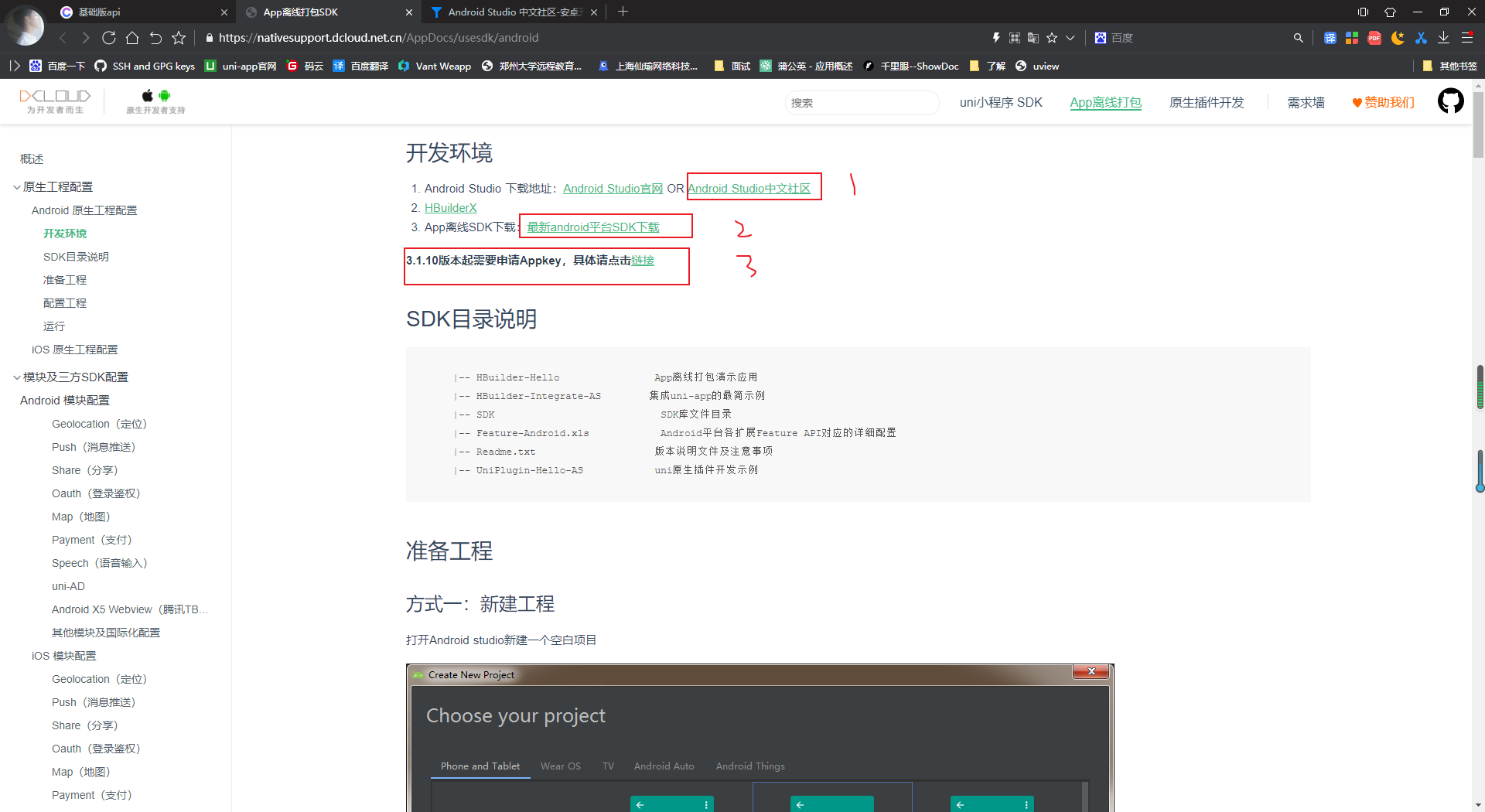Select SDK目录说明 in the sidebar

[x=76, y=257]
